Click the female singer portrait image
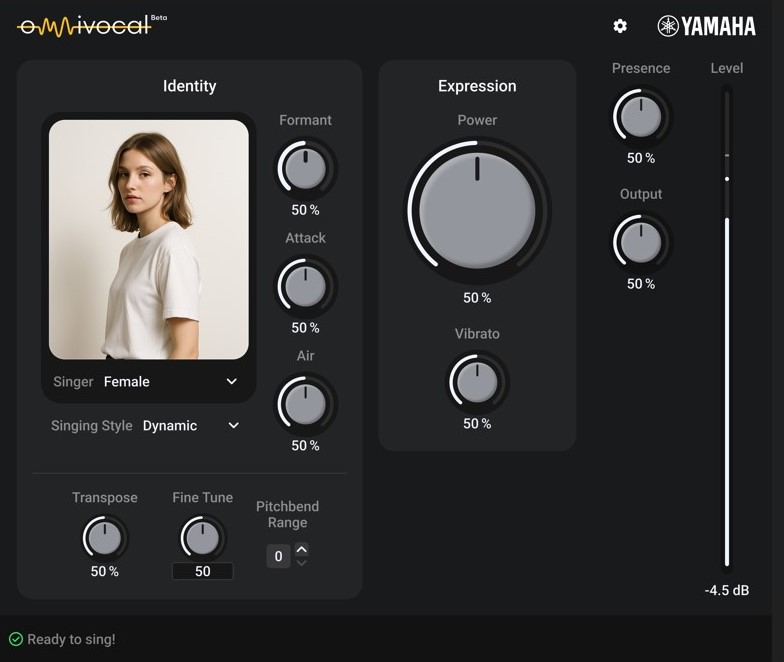 [x=148, y=239]
